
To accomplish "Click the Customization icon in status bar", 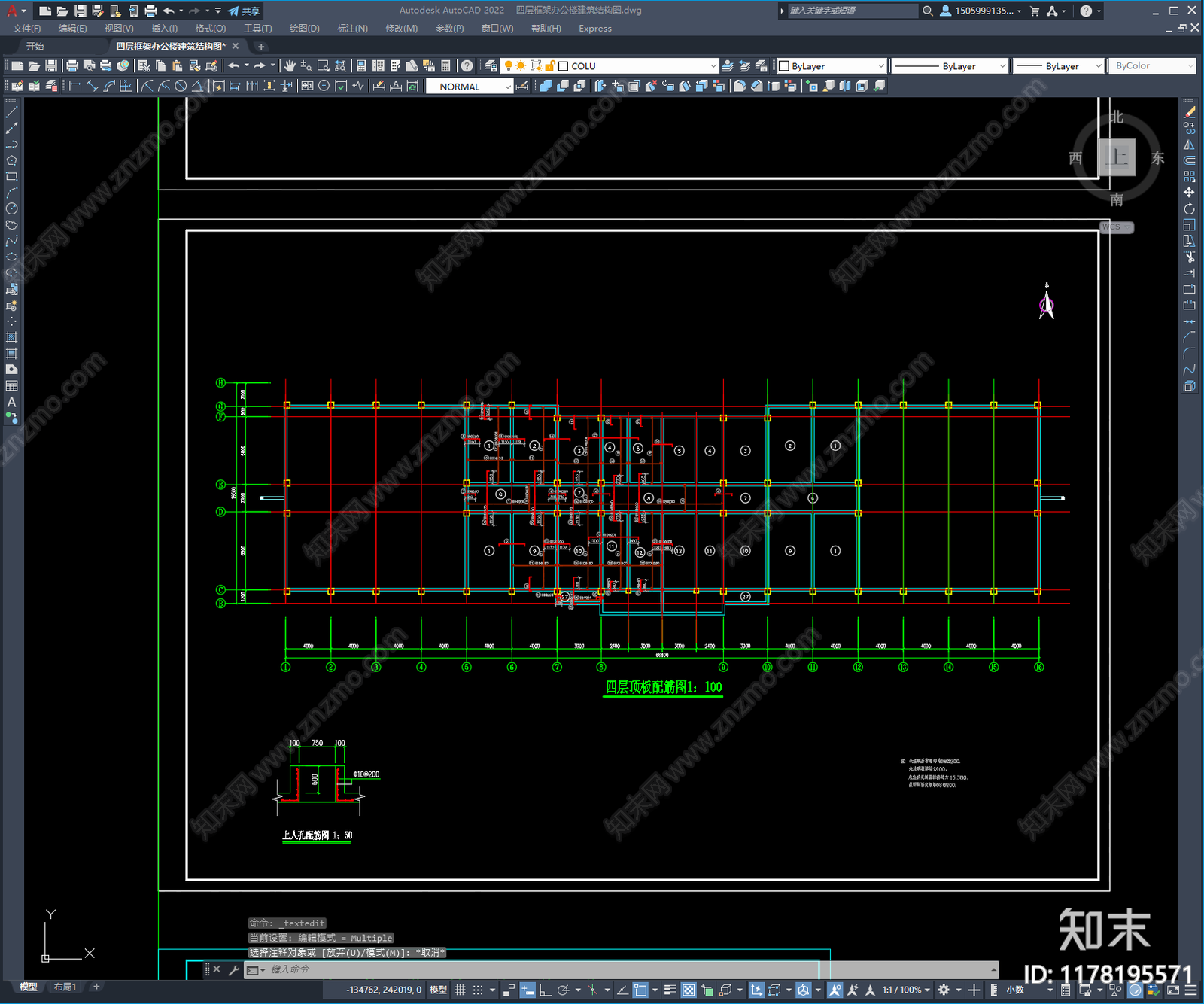I will [1191, 990].
